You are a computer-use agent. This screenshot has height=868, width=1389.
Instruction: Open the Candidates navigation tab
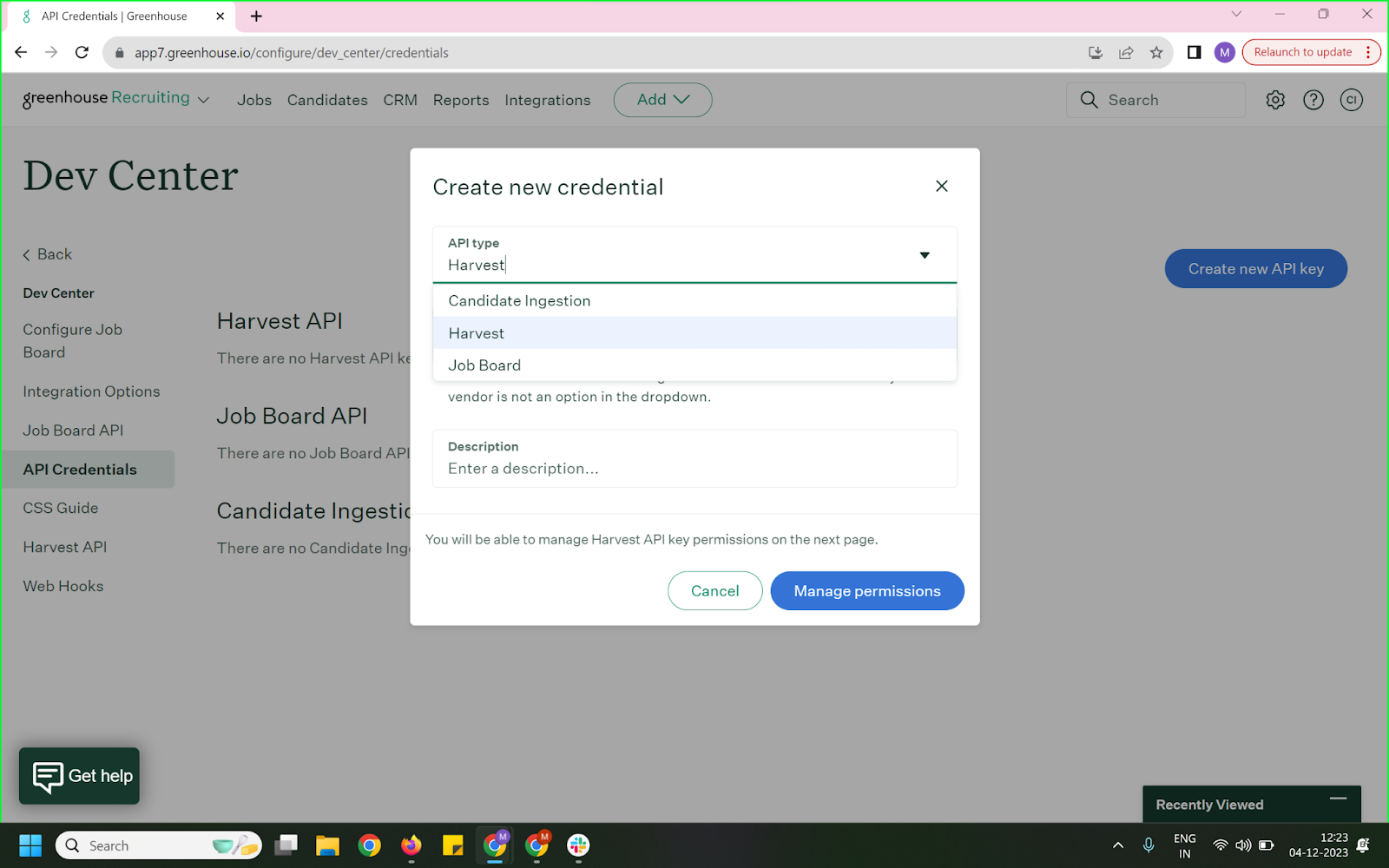327,101
